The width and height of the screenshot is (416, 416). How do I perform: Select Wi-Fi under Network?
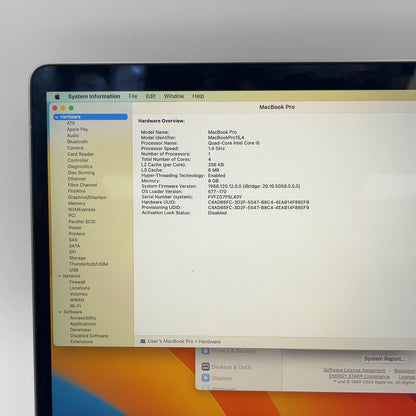click(75, 306)
